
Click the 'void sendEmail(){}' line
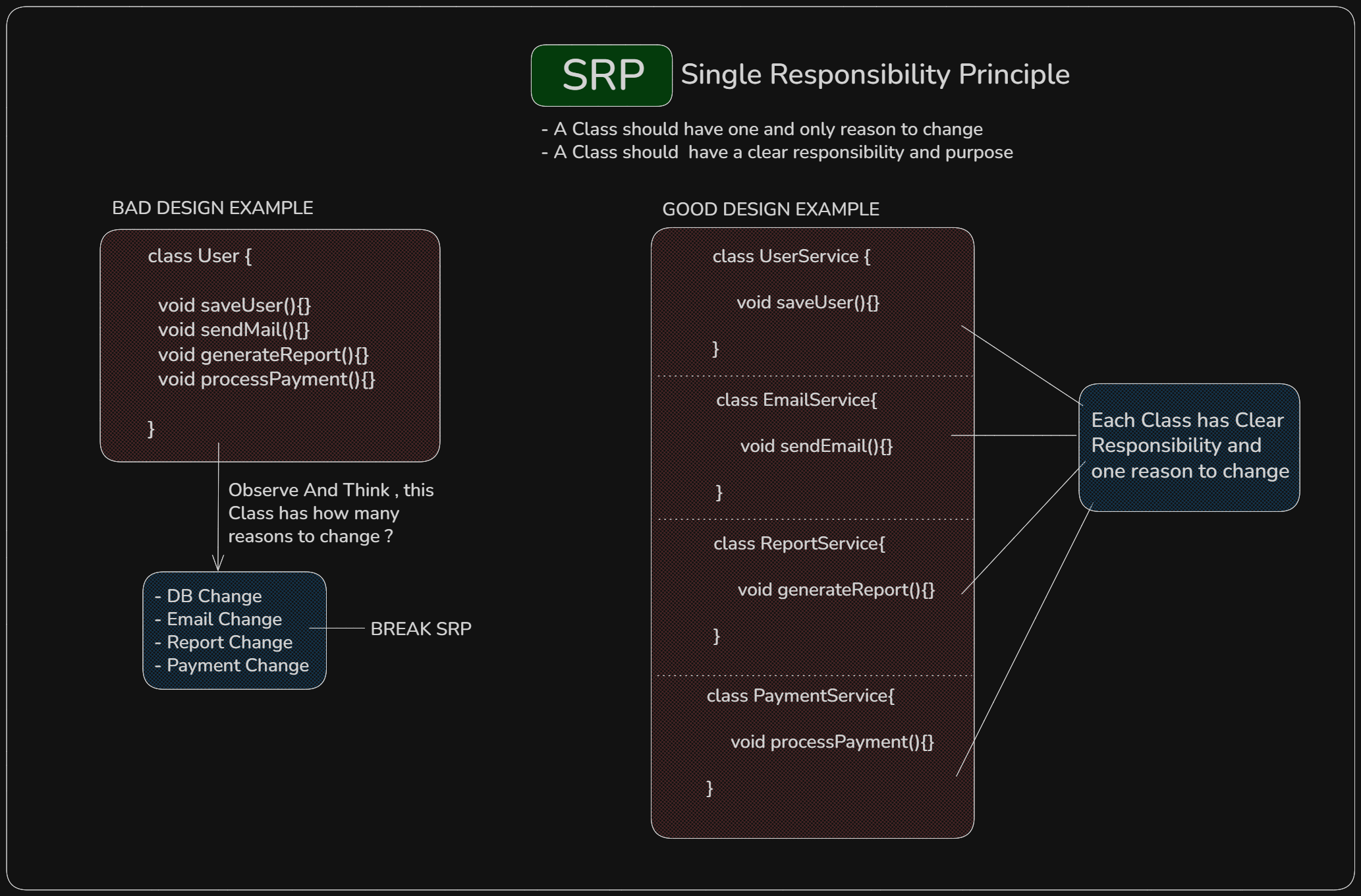coord(817,446)
